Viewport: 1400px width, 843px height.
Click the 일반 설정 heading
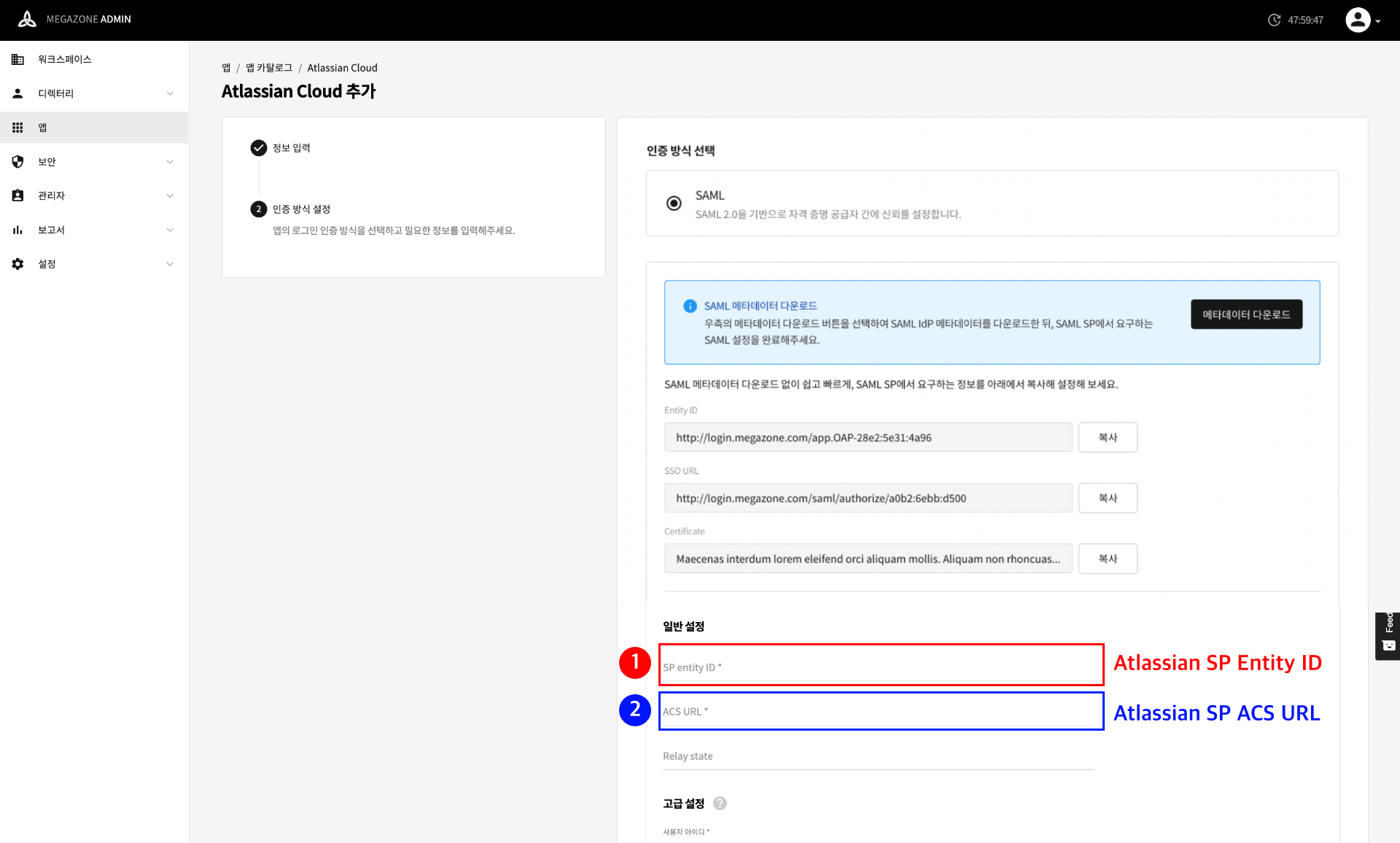click(x=683, y=626)
